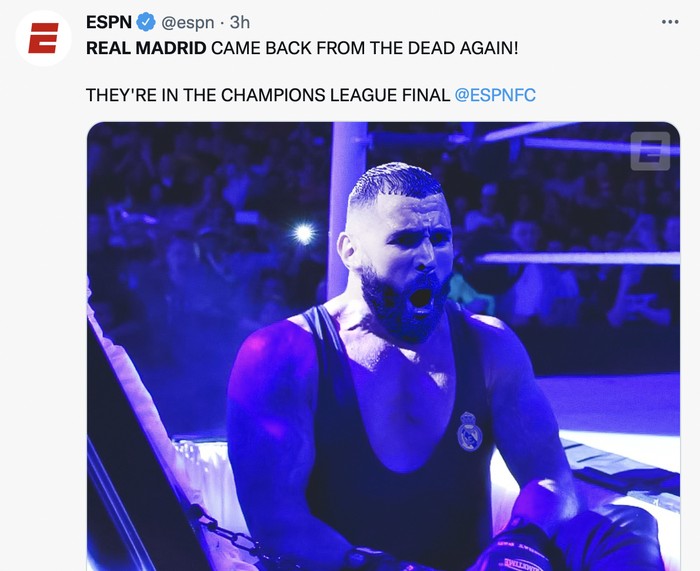Open the @espn handle link
This screenshot has height=571, width=700.
click(187, 23)
